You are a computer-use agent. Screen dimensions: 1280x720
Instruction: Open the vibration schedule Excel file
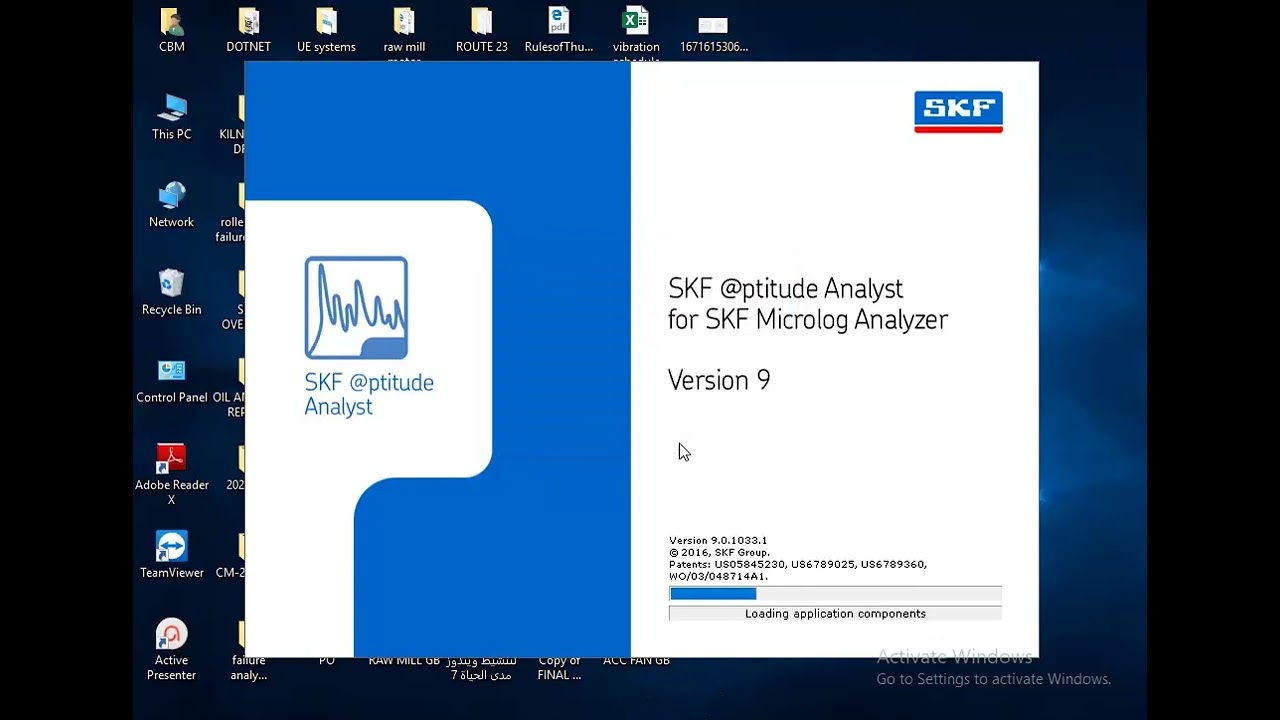tap(636, 33)
